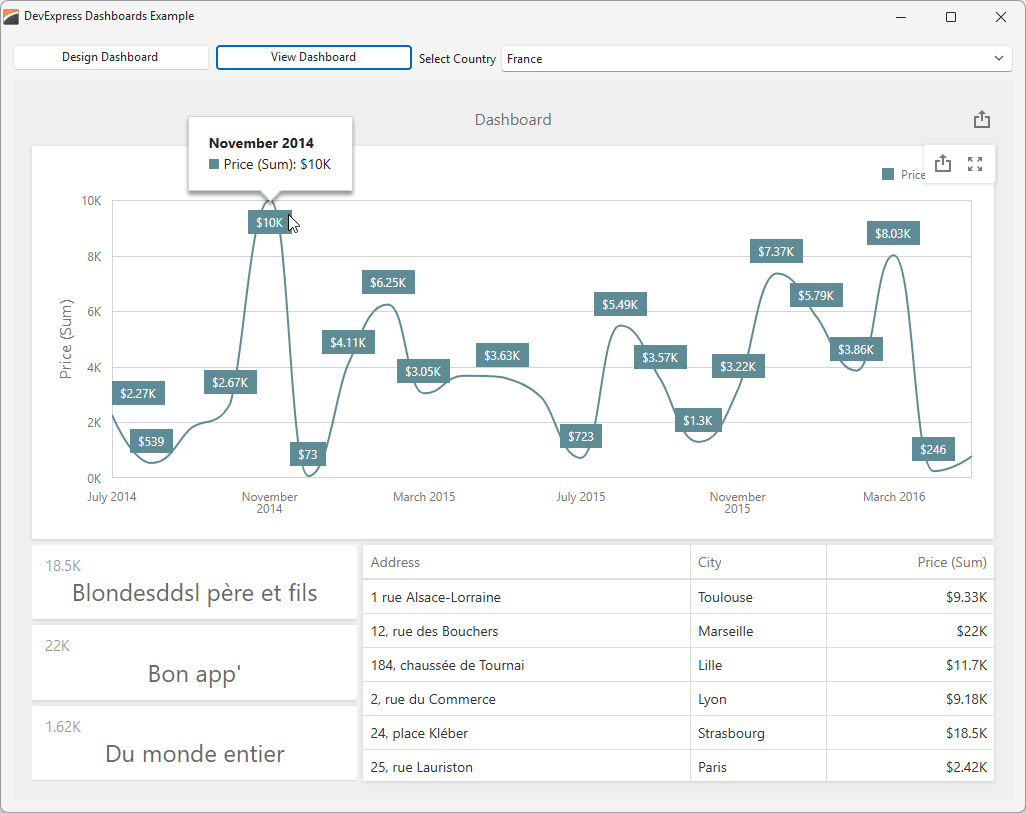Click the dashboard export icon top right

click(x=981, y=119)
